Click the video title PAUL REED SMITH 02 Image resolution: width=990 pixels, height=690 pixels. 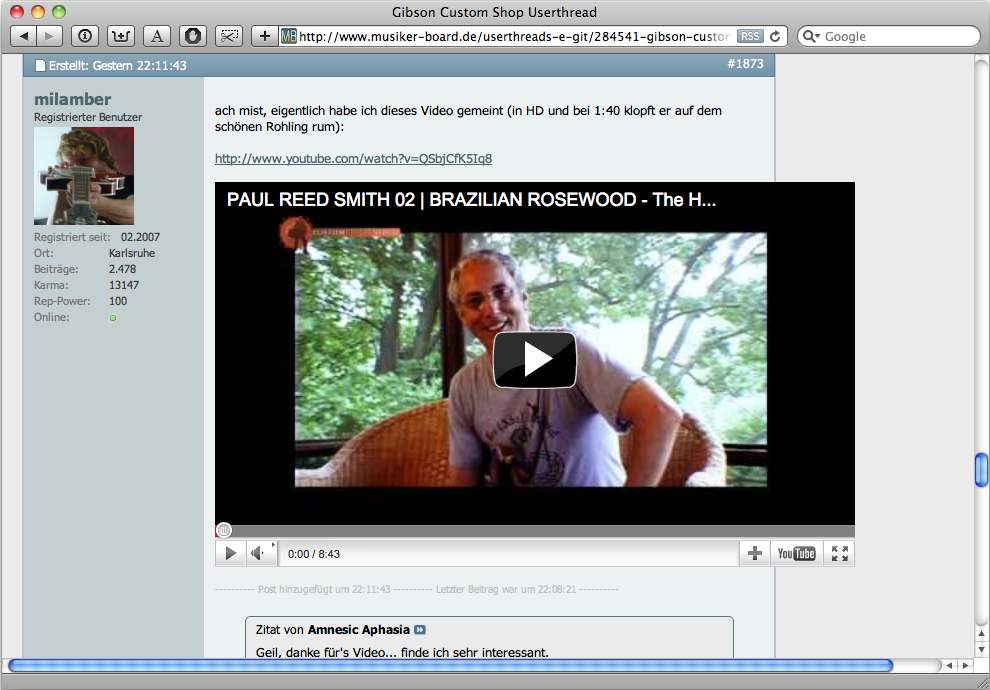471,199
